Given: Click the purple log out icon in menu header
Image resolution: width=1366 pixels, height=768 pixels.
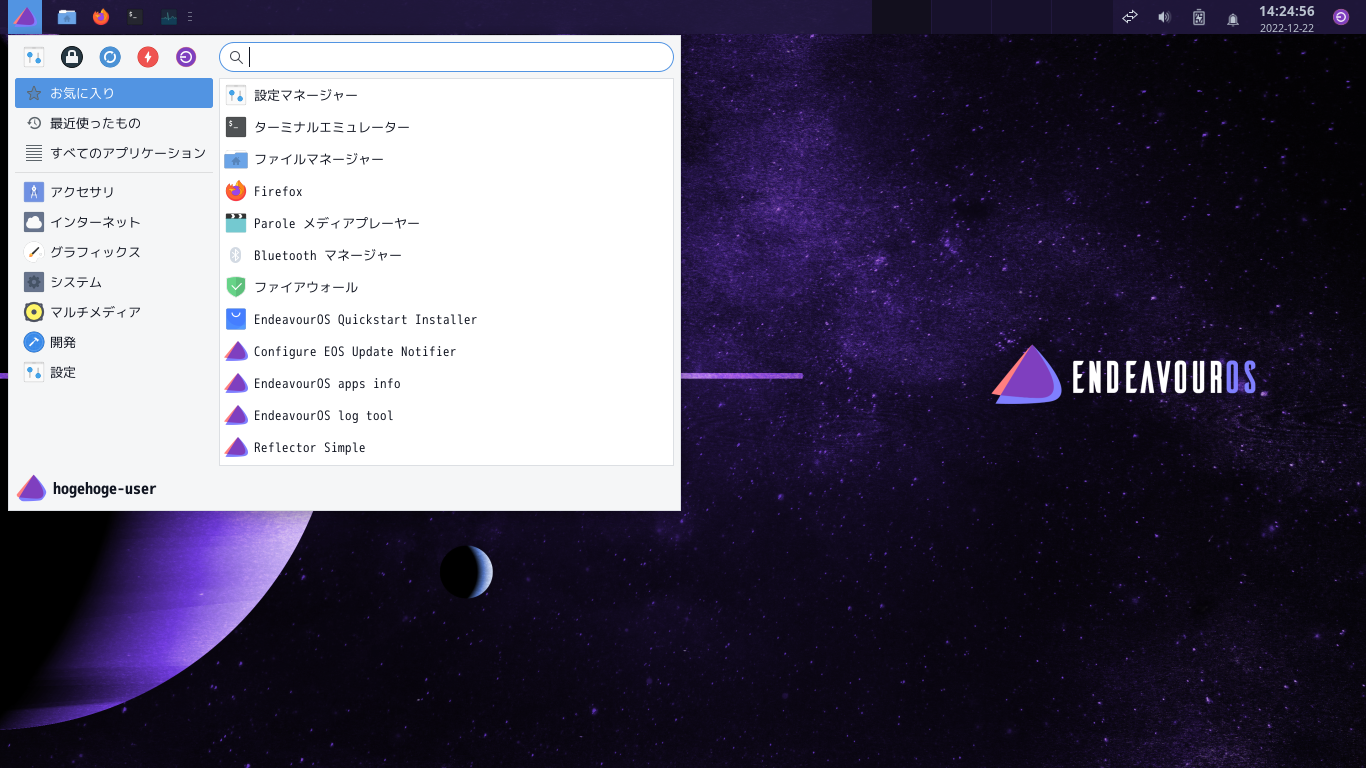Looking at the screenshot, I should 186,57.
